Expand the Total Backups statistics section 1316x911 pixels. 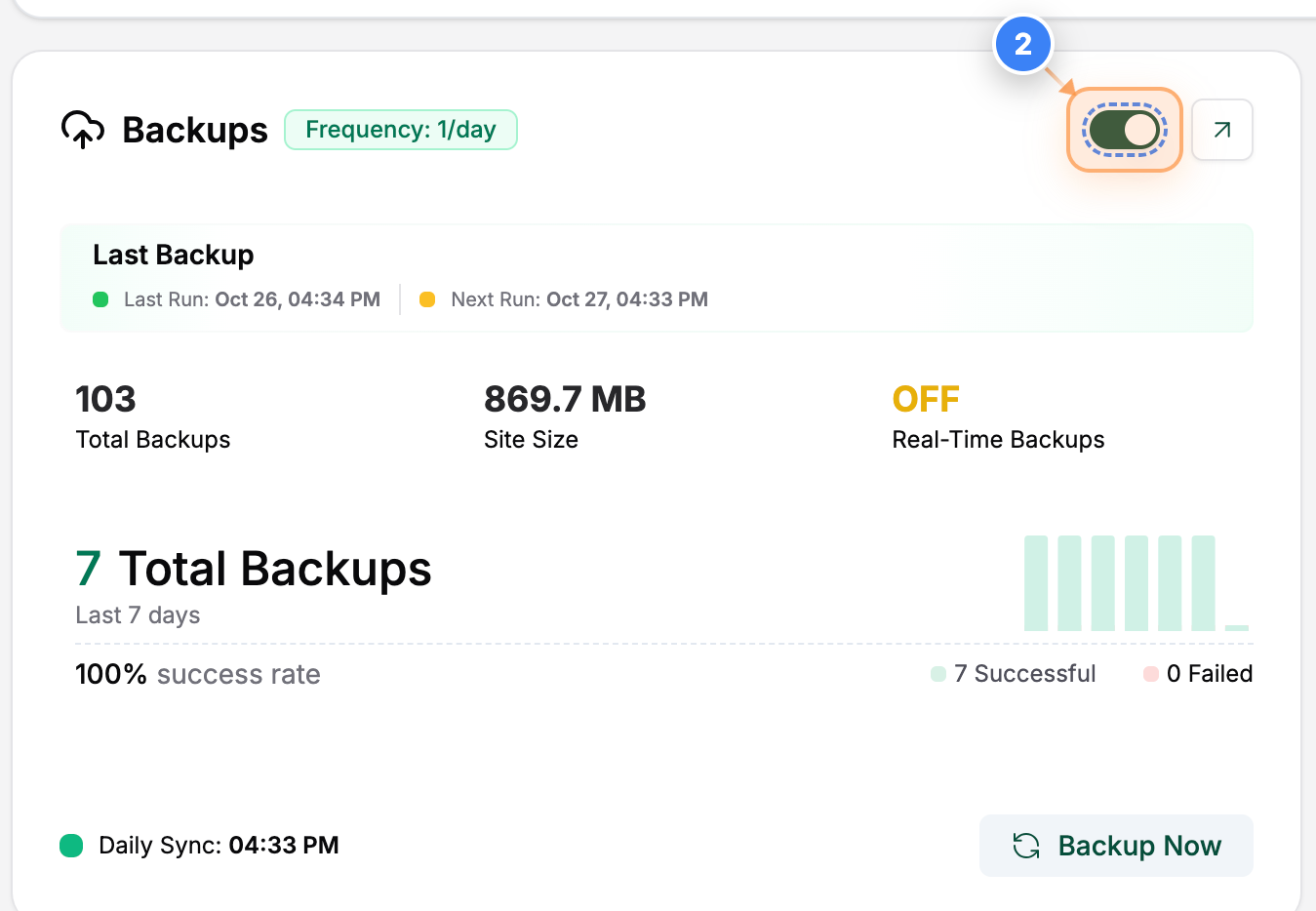tap(657, 605)
